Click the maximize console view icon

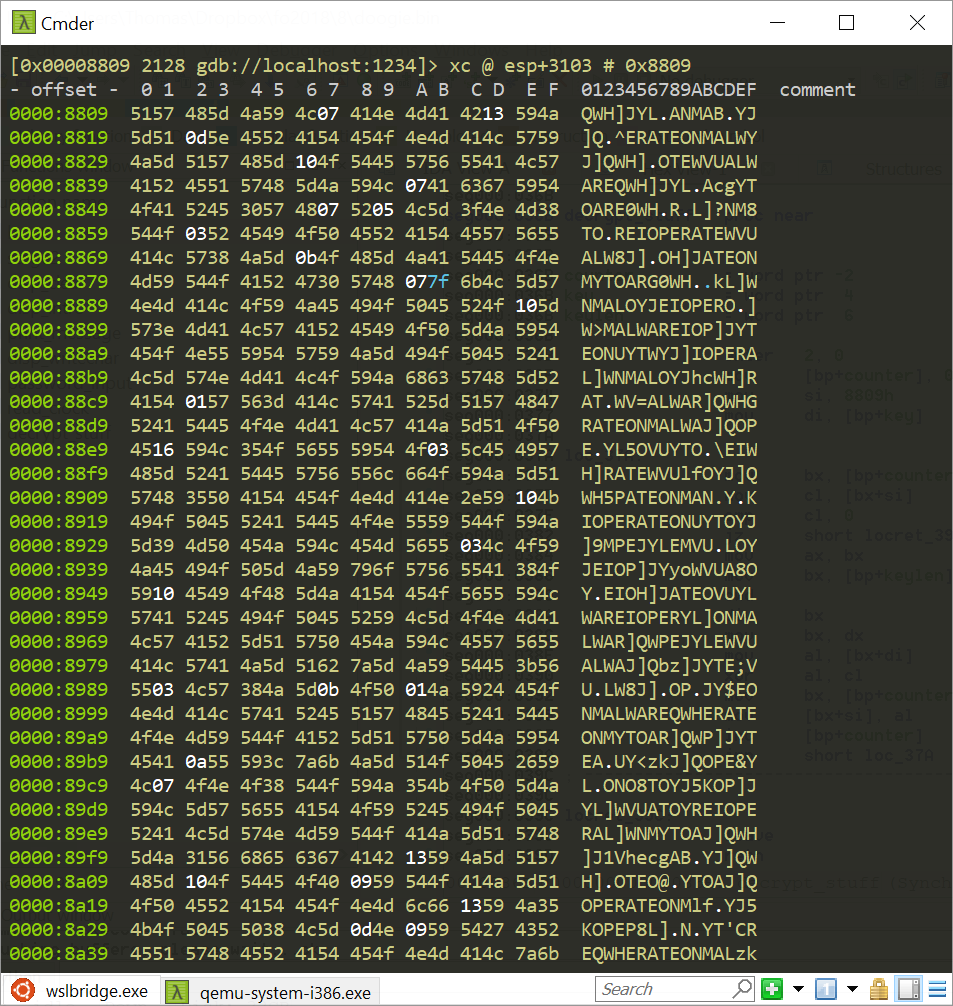tap(908, 988)
